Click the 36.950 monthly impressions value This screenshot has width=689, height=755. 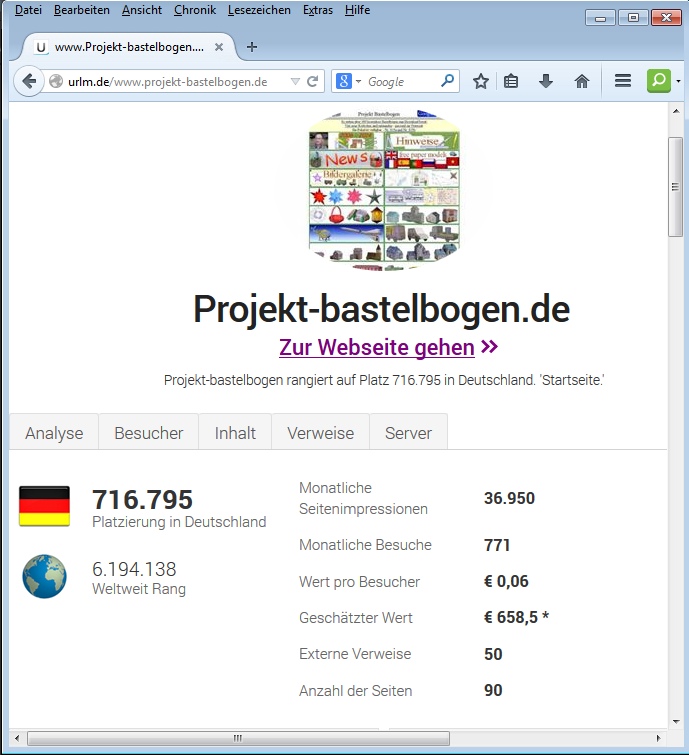[509, 498]
